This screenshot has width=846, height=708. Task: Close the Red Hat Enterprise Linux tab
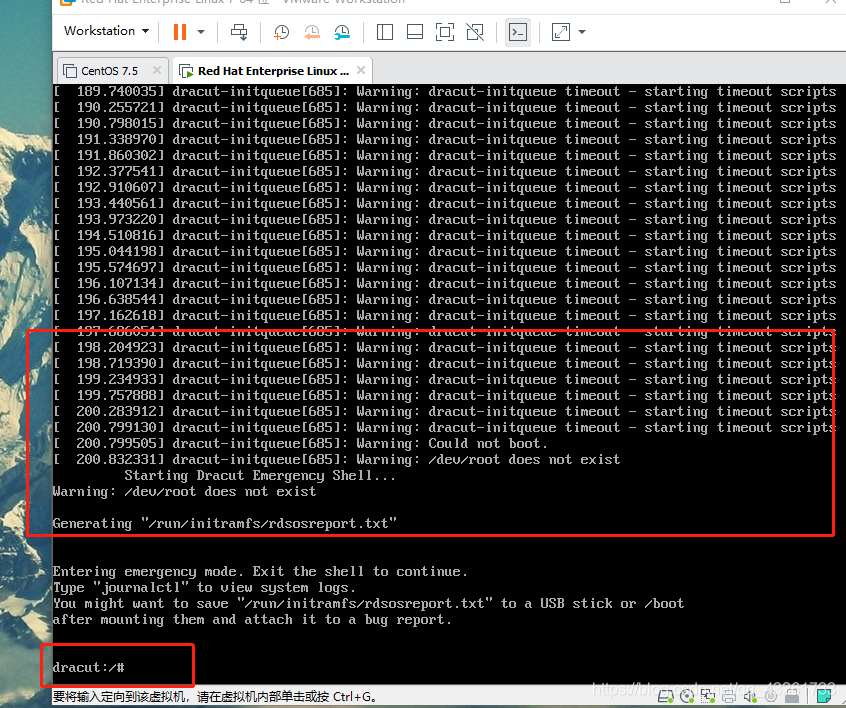360,71
